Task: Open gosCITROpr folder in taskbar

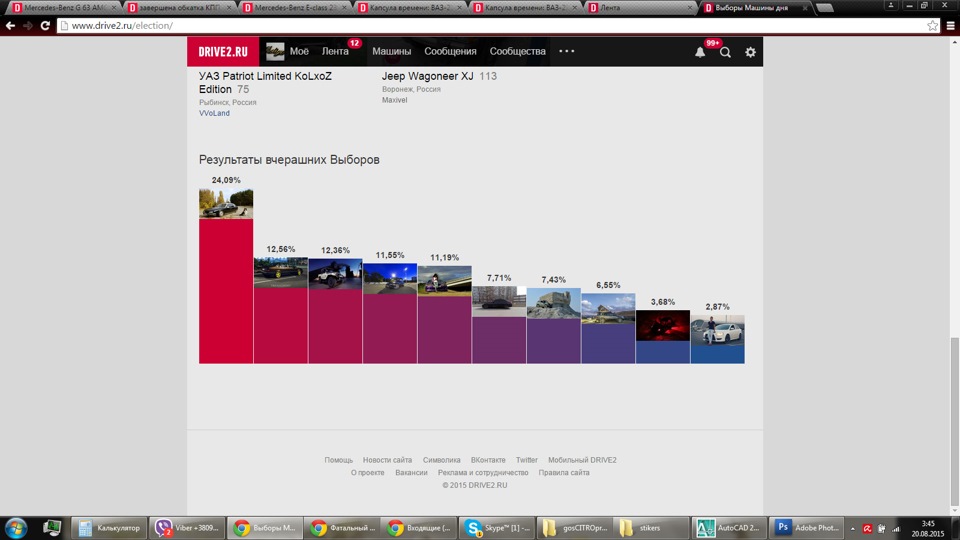Action: coord(574,528)
